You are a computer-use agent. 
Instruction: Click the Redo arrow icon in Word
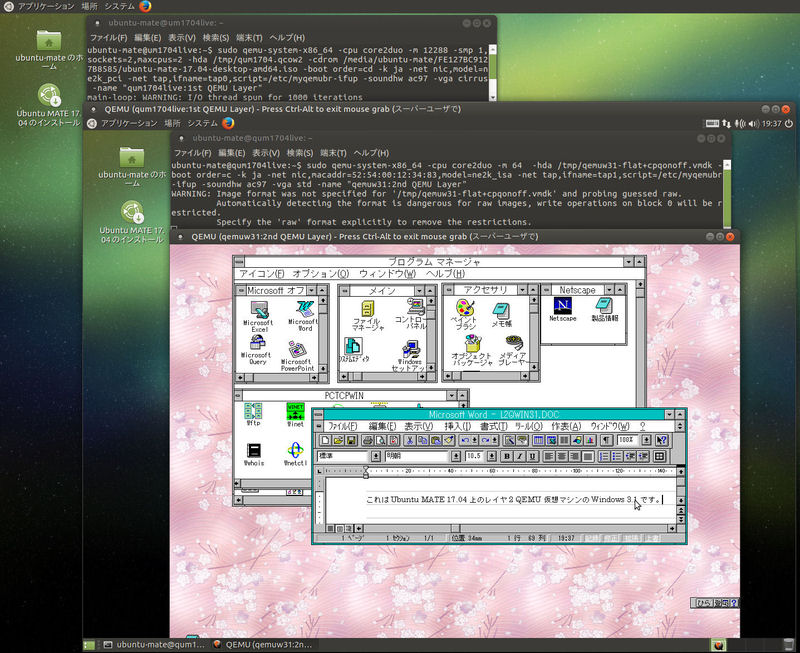click(x=485, y=440)
